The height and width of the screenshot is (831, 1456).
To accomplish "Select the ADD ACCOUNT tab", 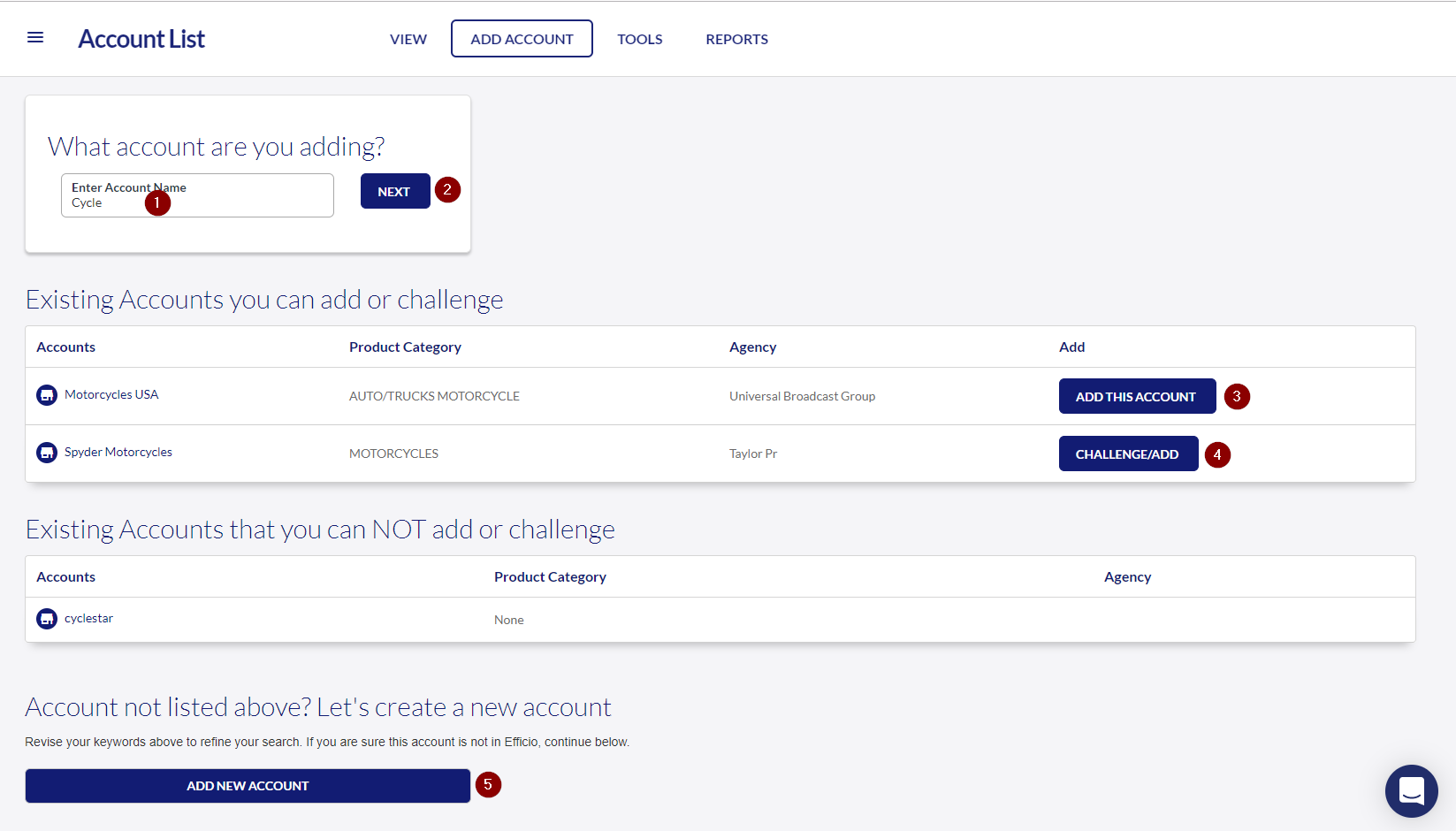I will tap(522, 39).
